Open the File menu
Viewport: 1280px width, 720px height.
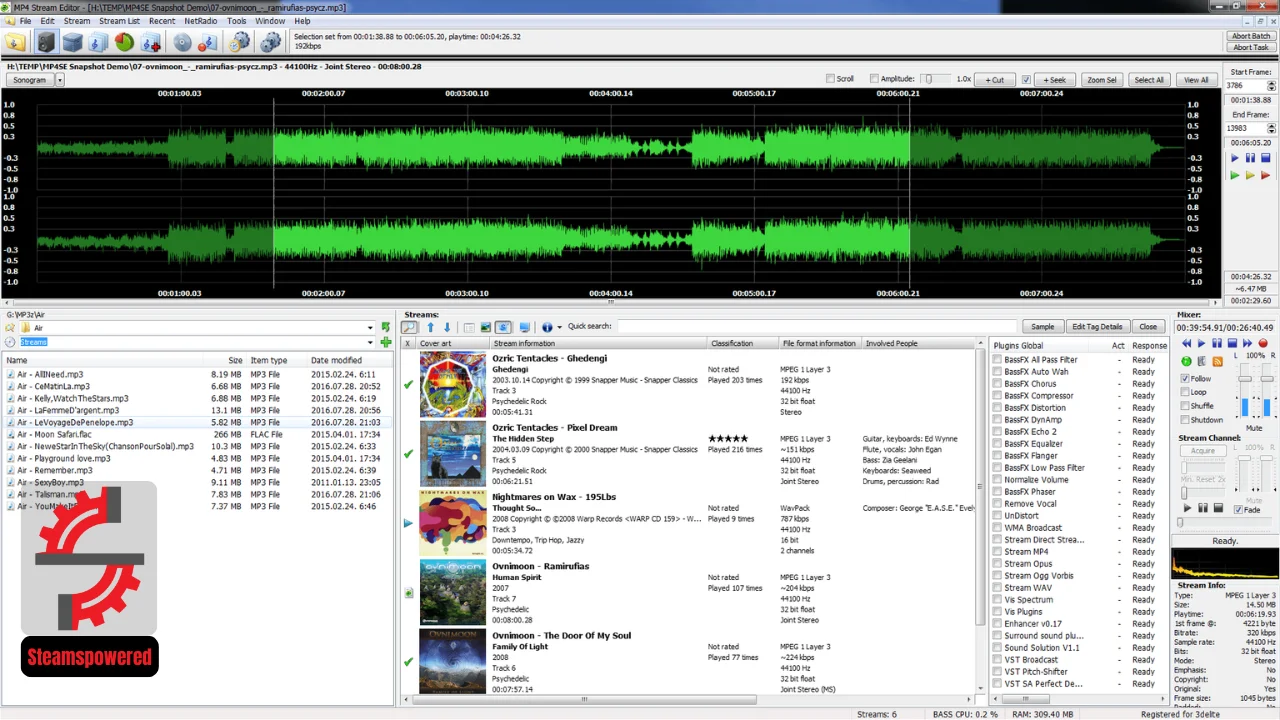25,21
